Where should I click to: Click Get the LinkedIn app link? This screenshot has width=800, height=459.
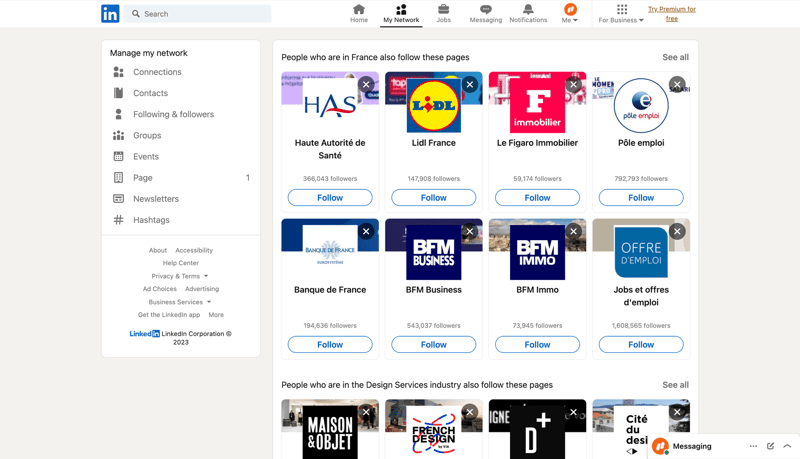pyautogui.click(x=169, y=315)
